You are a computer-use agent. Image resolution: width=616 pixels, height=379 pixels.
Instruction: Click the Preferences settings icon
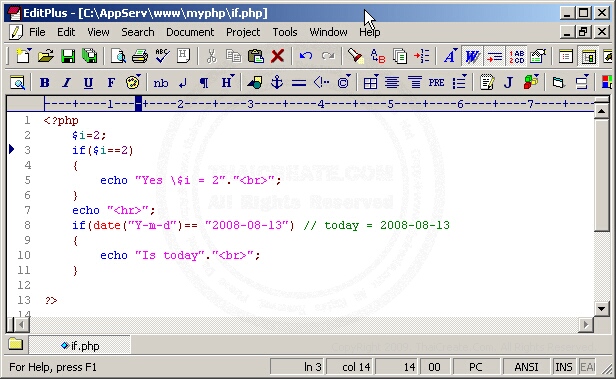[538, 56]
